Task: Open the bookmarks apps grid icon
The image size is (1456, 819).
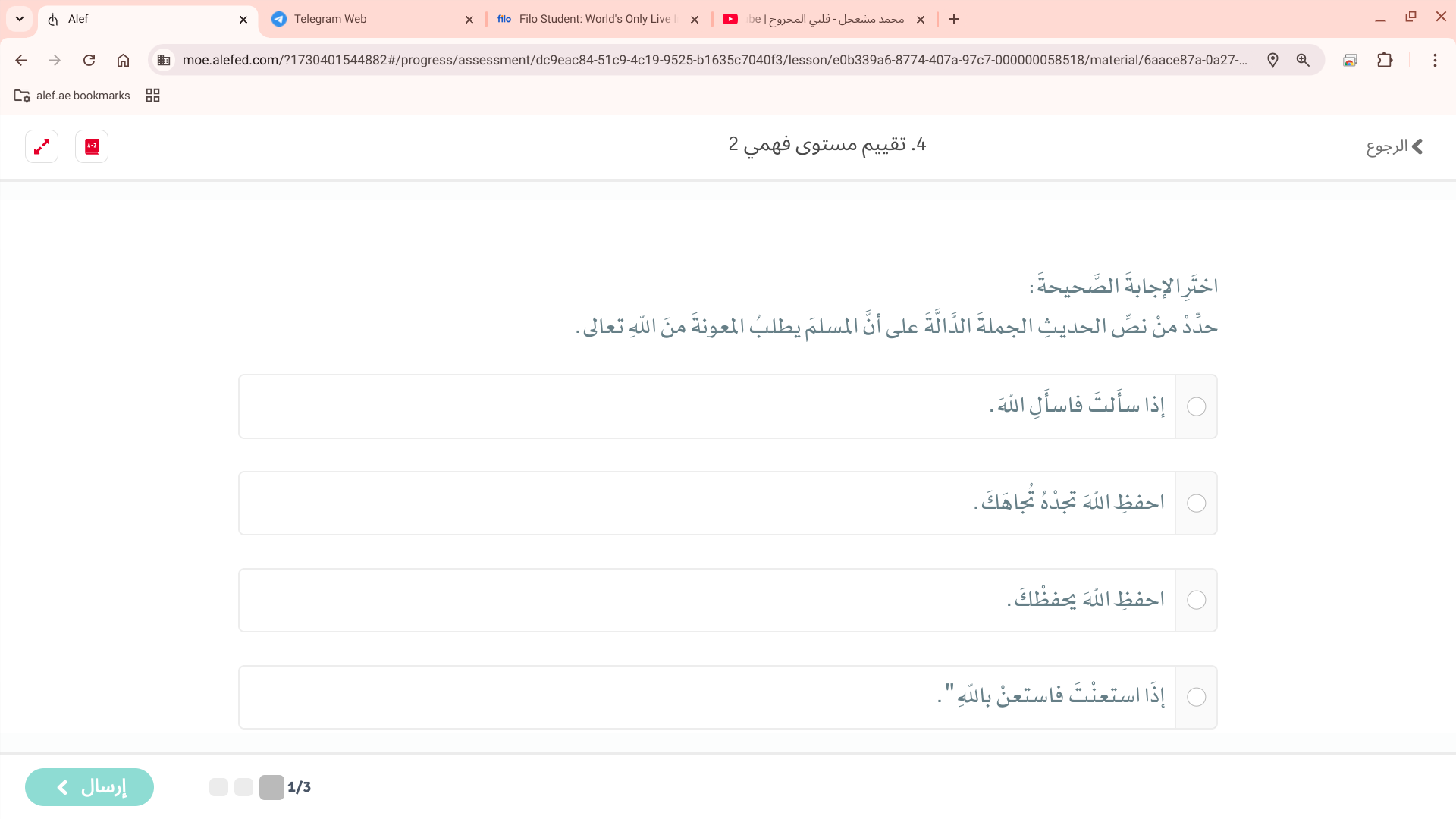Action: click(152, 96)
